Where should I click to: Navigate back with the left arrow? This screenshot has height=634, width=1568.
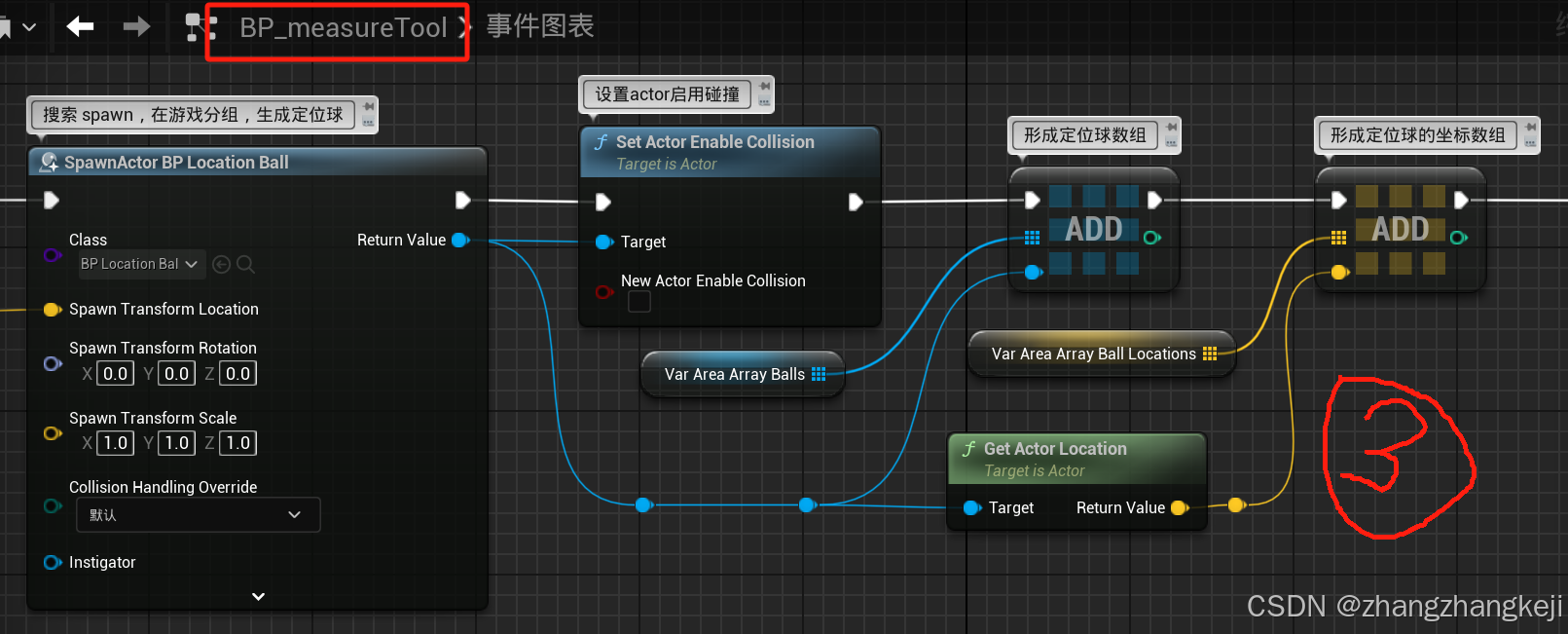point(80,26)
